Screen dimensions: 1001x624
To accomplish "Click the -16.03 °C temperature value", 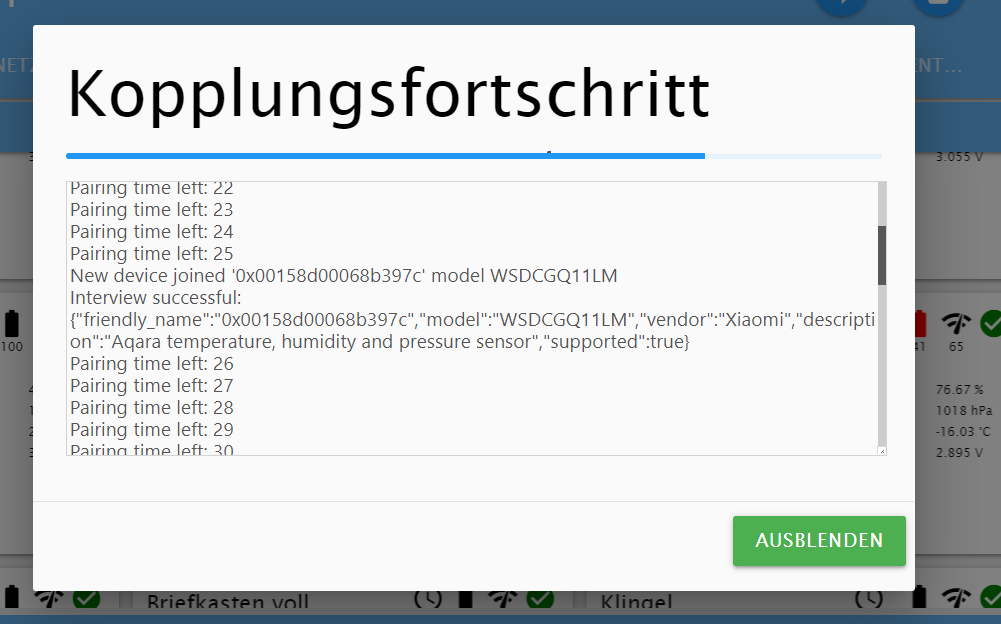I will click(x=963, y=431).
